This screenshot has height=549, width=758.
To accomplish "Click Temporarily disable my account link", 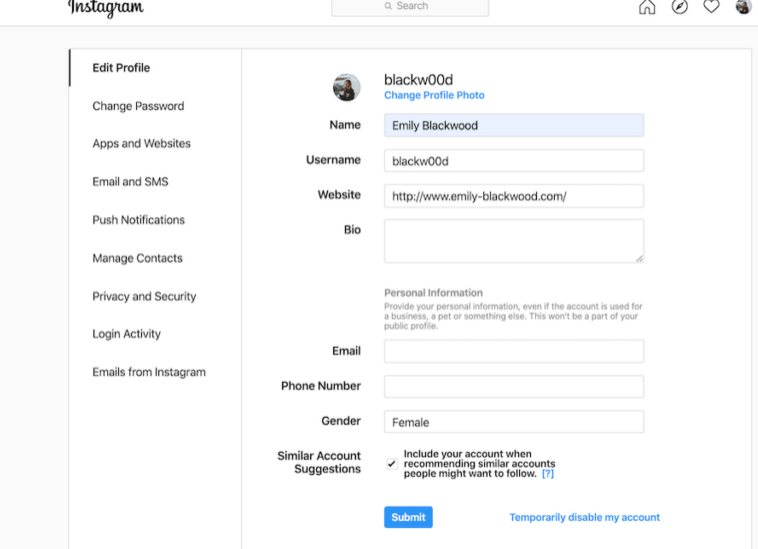I will (x=584, y=517).
